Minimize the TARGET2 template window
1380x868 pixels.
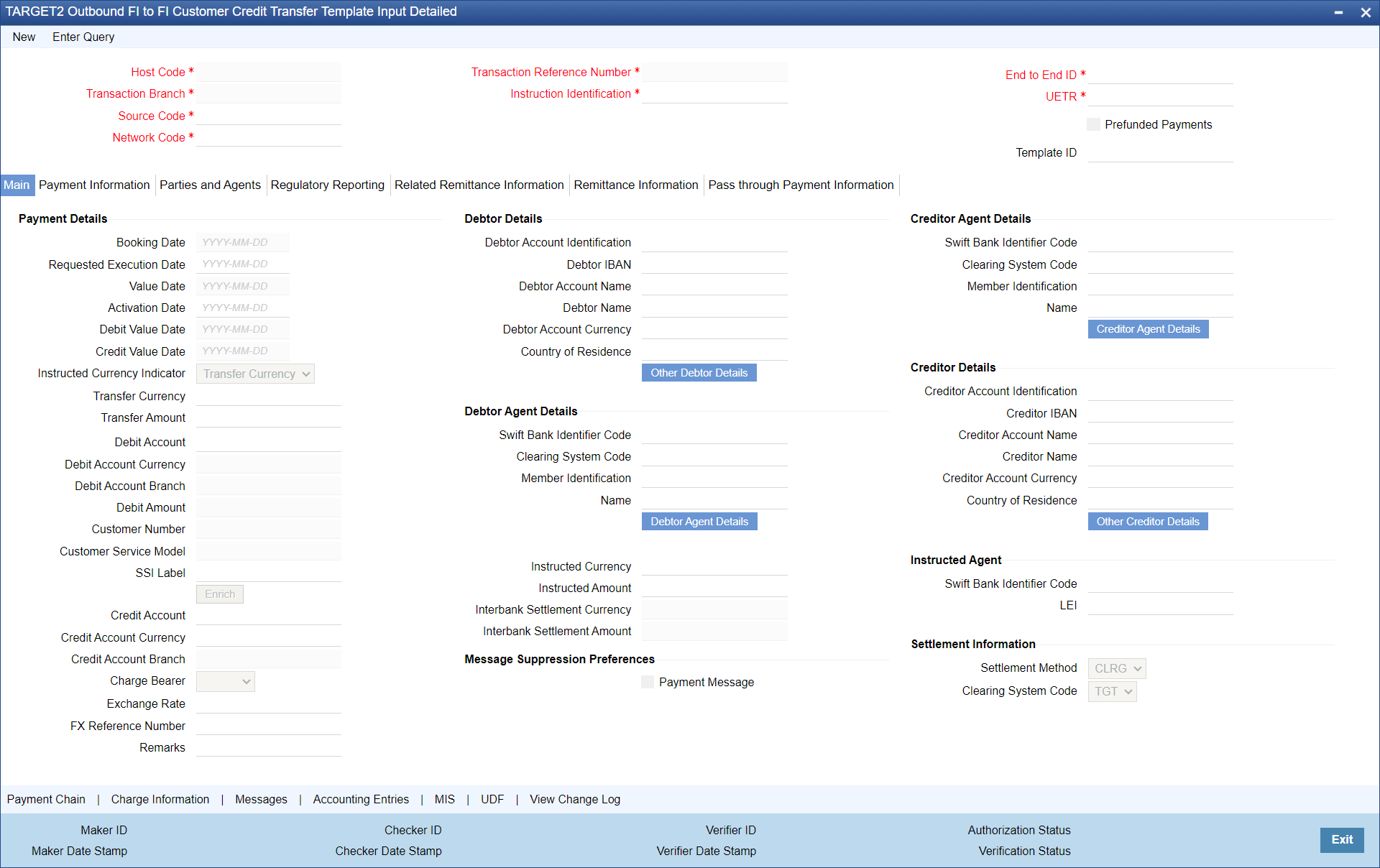[1338, 12]
